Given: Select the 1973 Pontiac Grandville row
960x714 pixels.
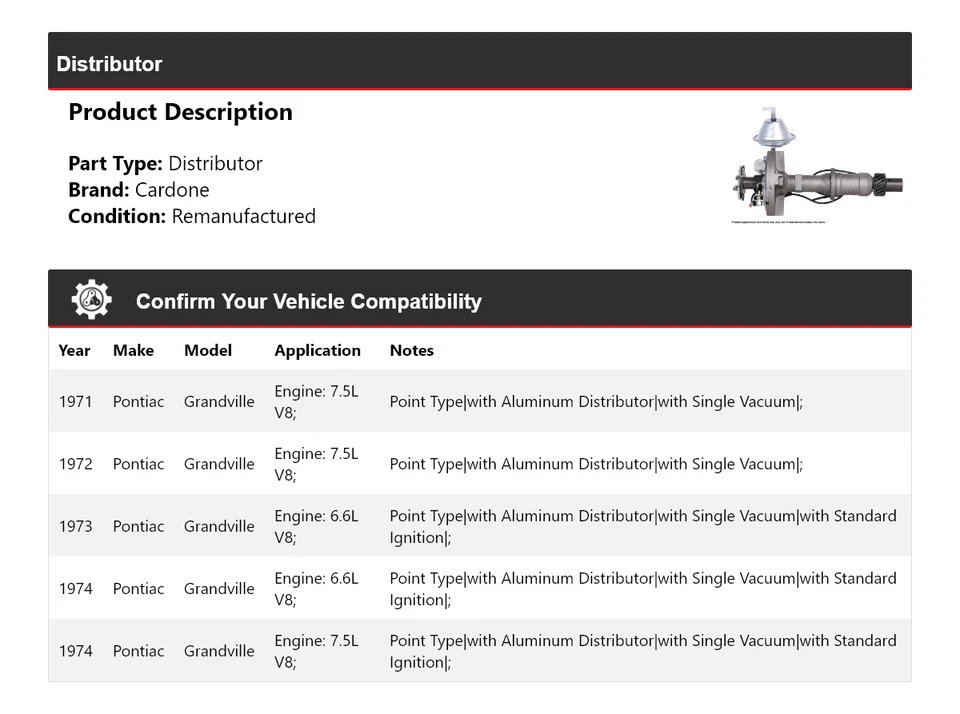Looking at the screenshot, I should 480,526.
